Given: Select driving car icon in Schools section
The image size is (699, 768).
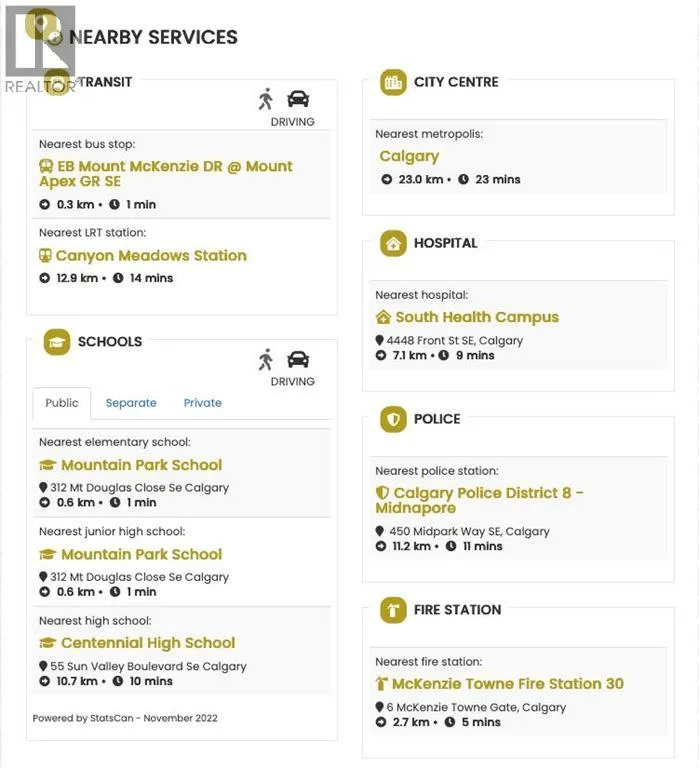Looking at the screenshot, I should (298, 359).
